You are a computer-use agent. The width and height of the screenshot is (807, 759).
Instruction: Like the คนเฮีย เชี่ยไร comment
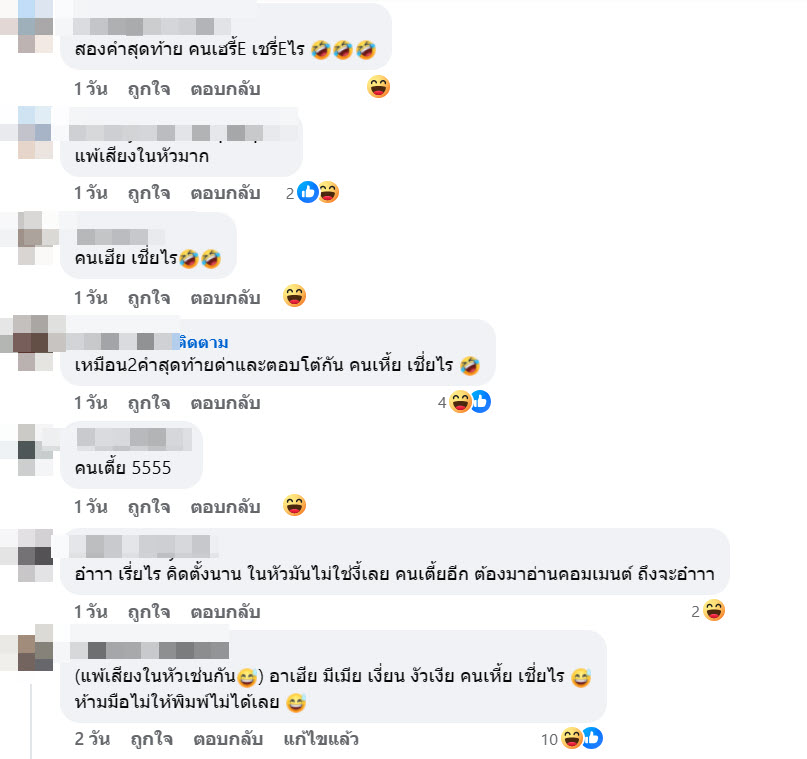[149, 298]
